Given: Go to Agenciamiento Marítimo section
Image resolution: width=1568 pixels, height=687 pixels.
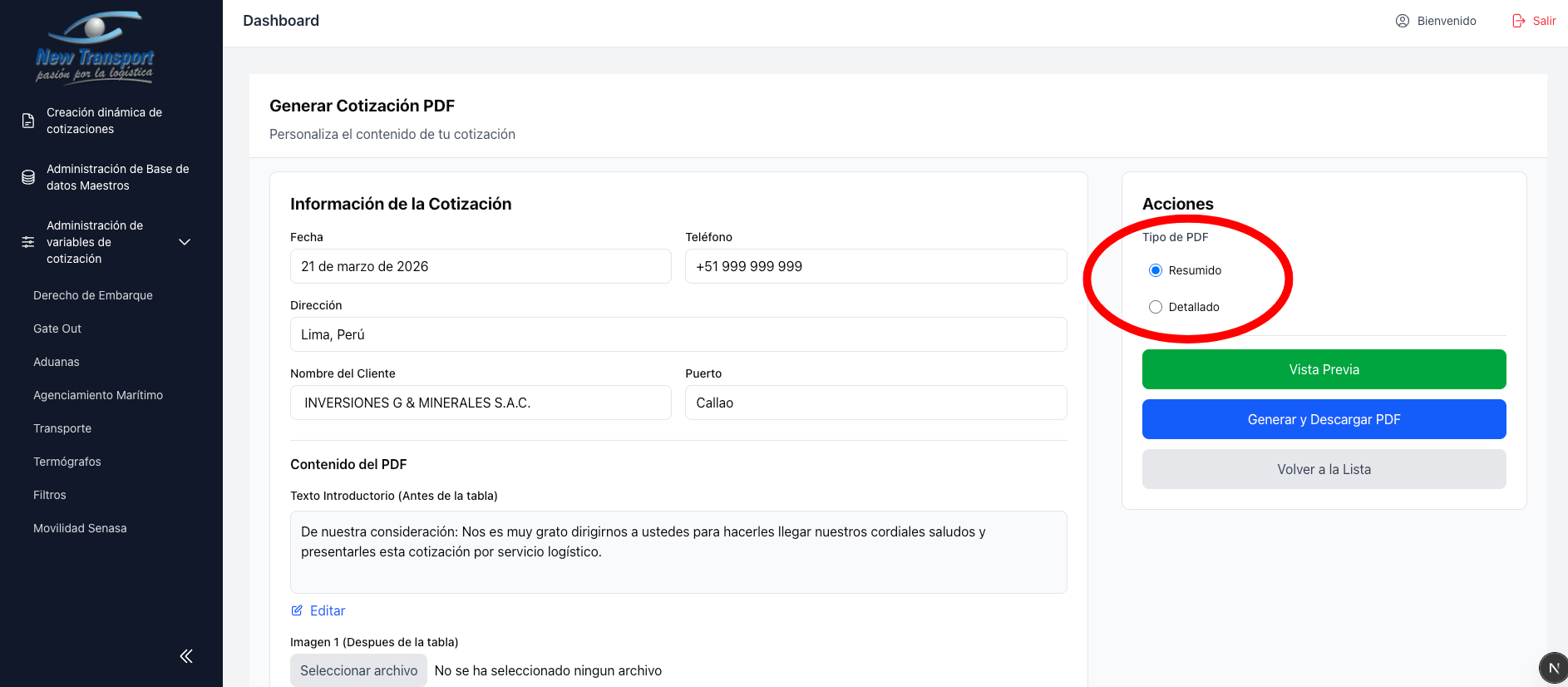Looking at the screenshot, I should 98,395.
